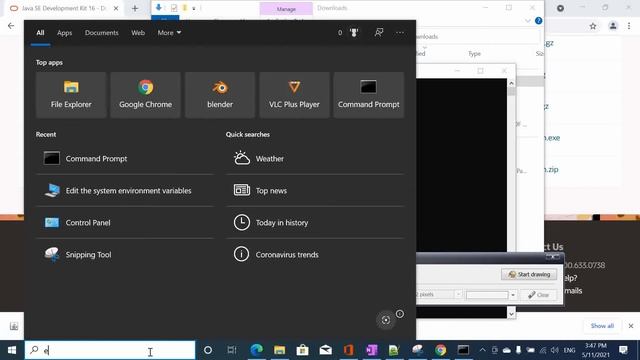Show hidden system tray icons
The height and width of the screenshot is (360, 640).
coord(482,350)
